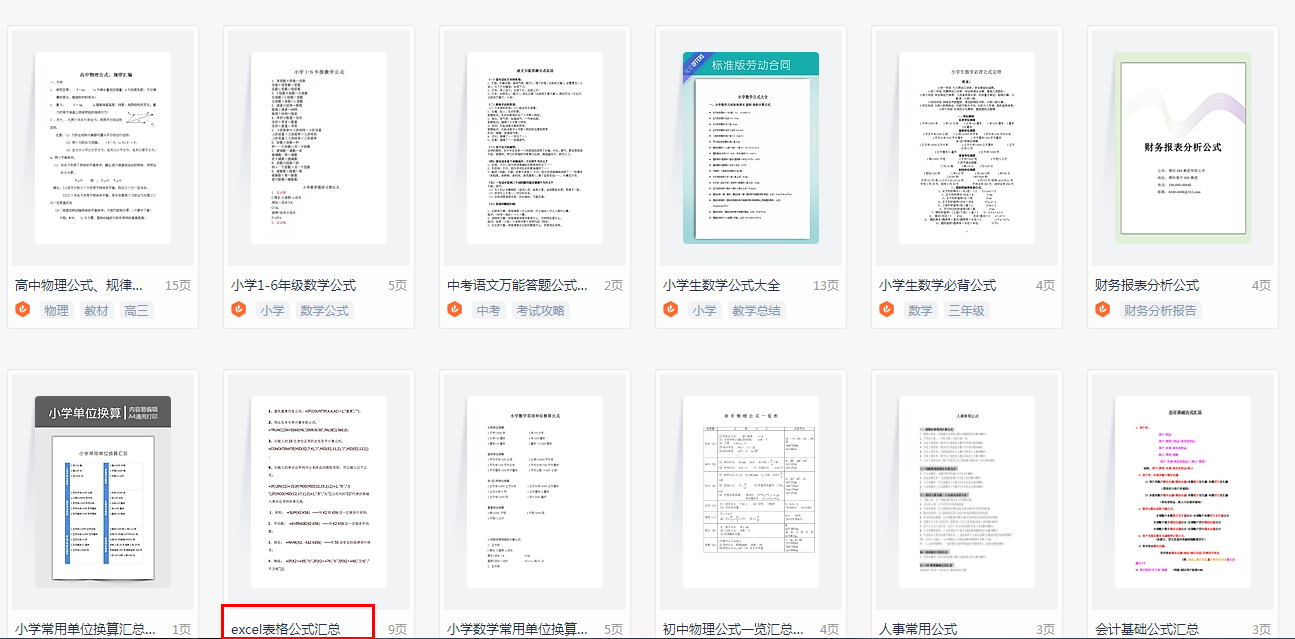Open the 小学生数学必背公式 thumbnail

point(967,147)
